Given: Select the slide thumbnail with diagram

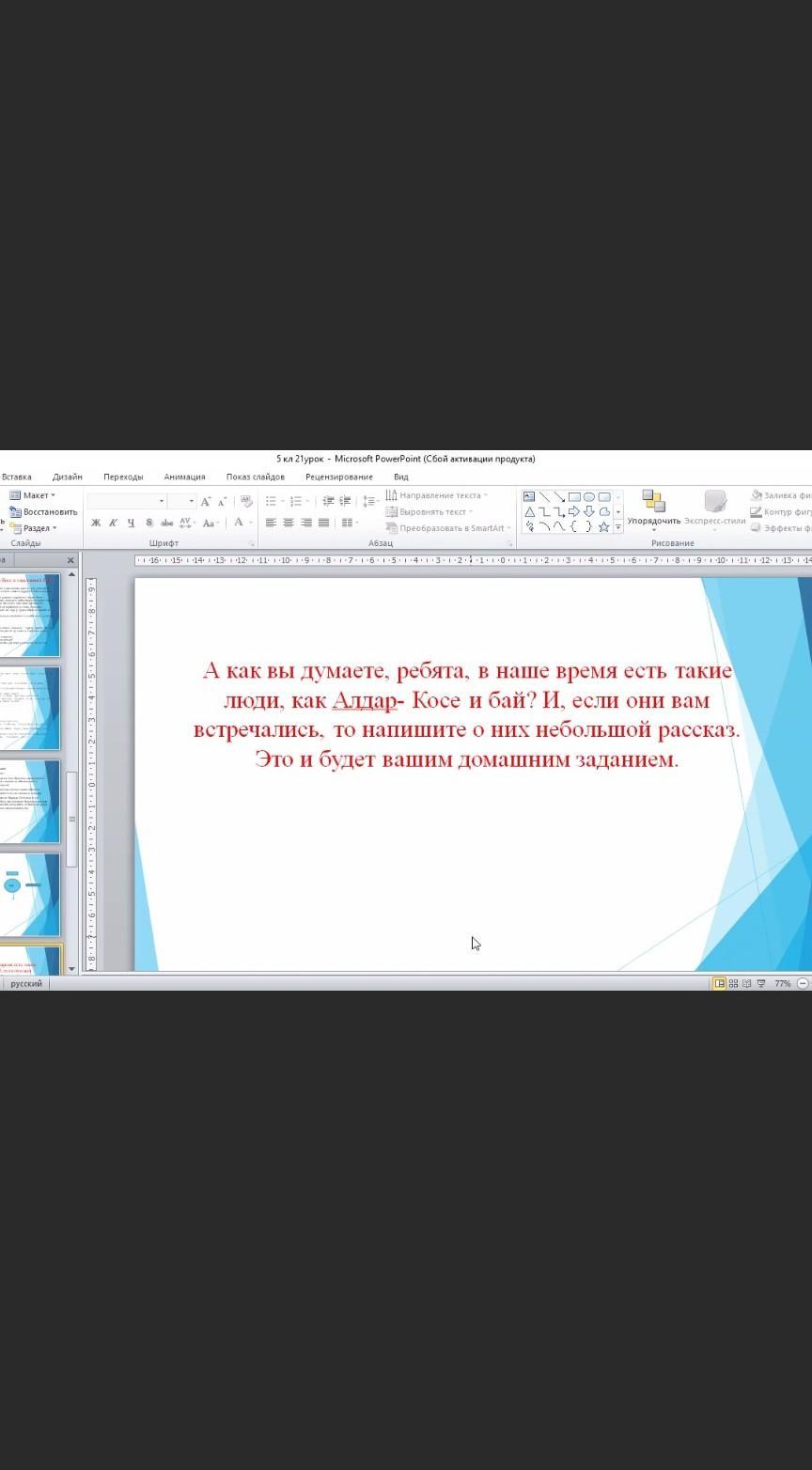Looking at the screenshot, I should click(30, 895).
